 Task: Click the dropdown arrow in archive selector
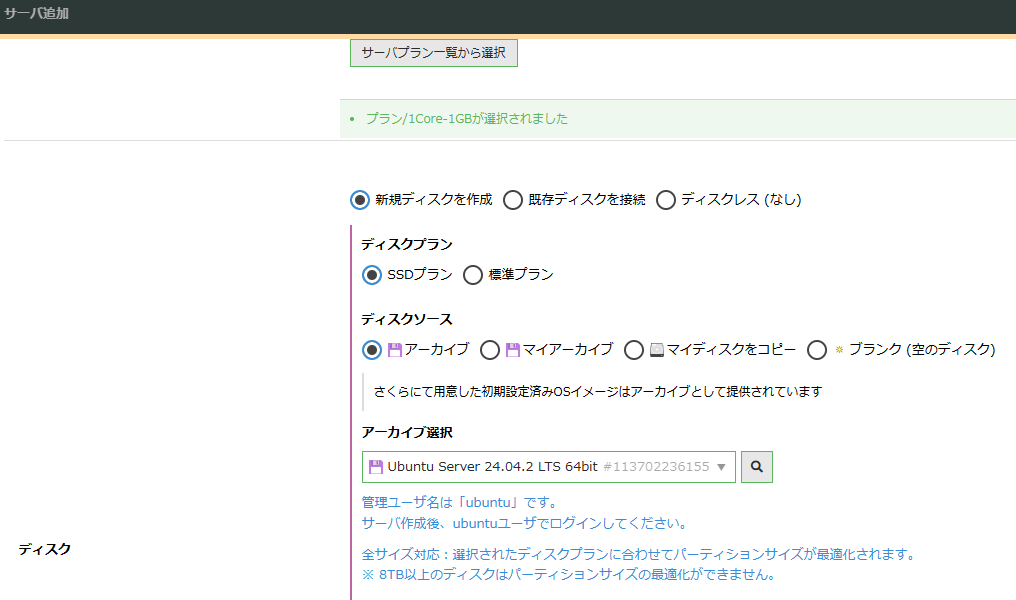pos(721,467)
